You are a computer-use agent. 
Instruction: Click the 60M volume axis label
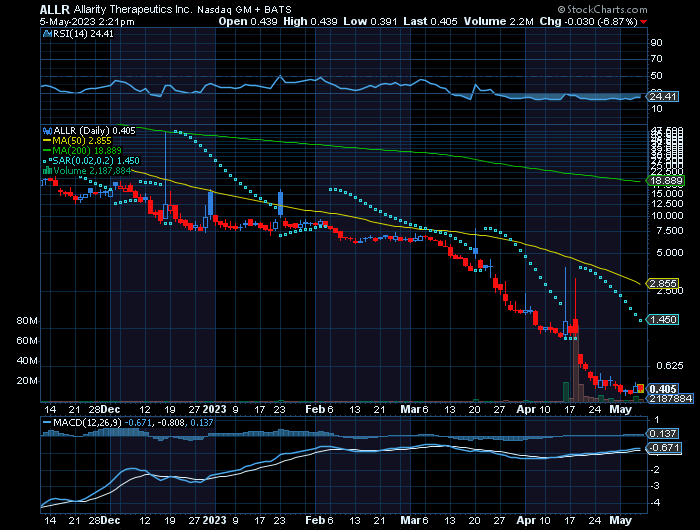tap(27, 341)
